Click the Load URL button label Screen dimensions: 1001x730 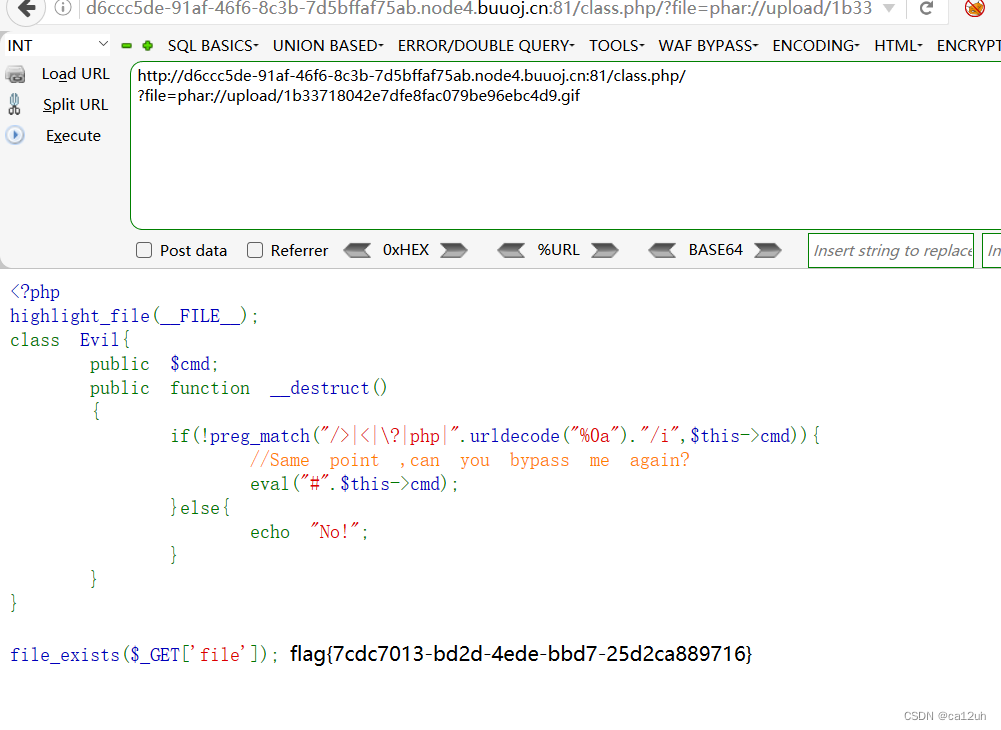click(75, 74)
